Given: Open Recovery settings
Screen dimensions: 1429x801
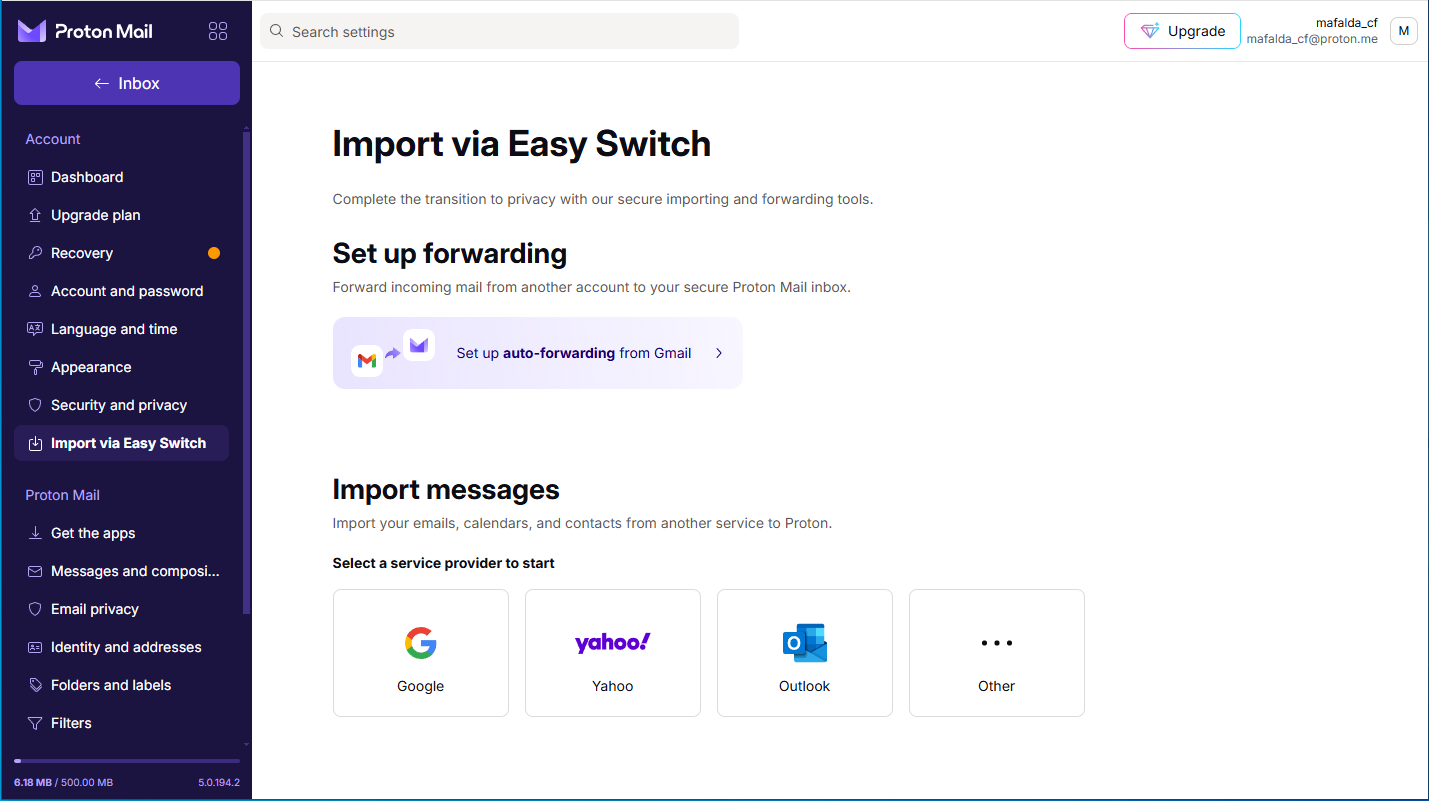Looking at the screenshot, I should pos(121,253).
